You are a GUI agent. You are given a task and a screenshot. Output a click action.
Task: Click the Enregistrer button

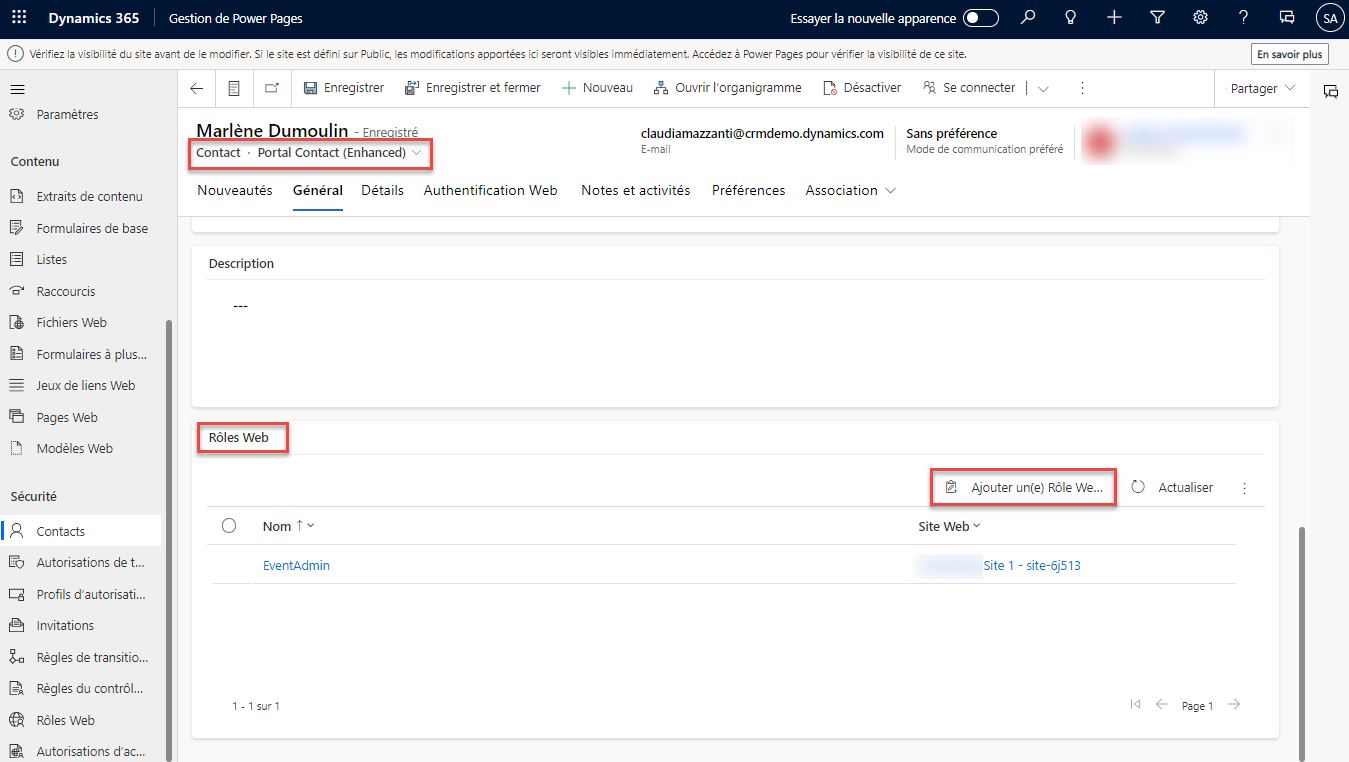pos(344,88)
